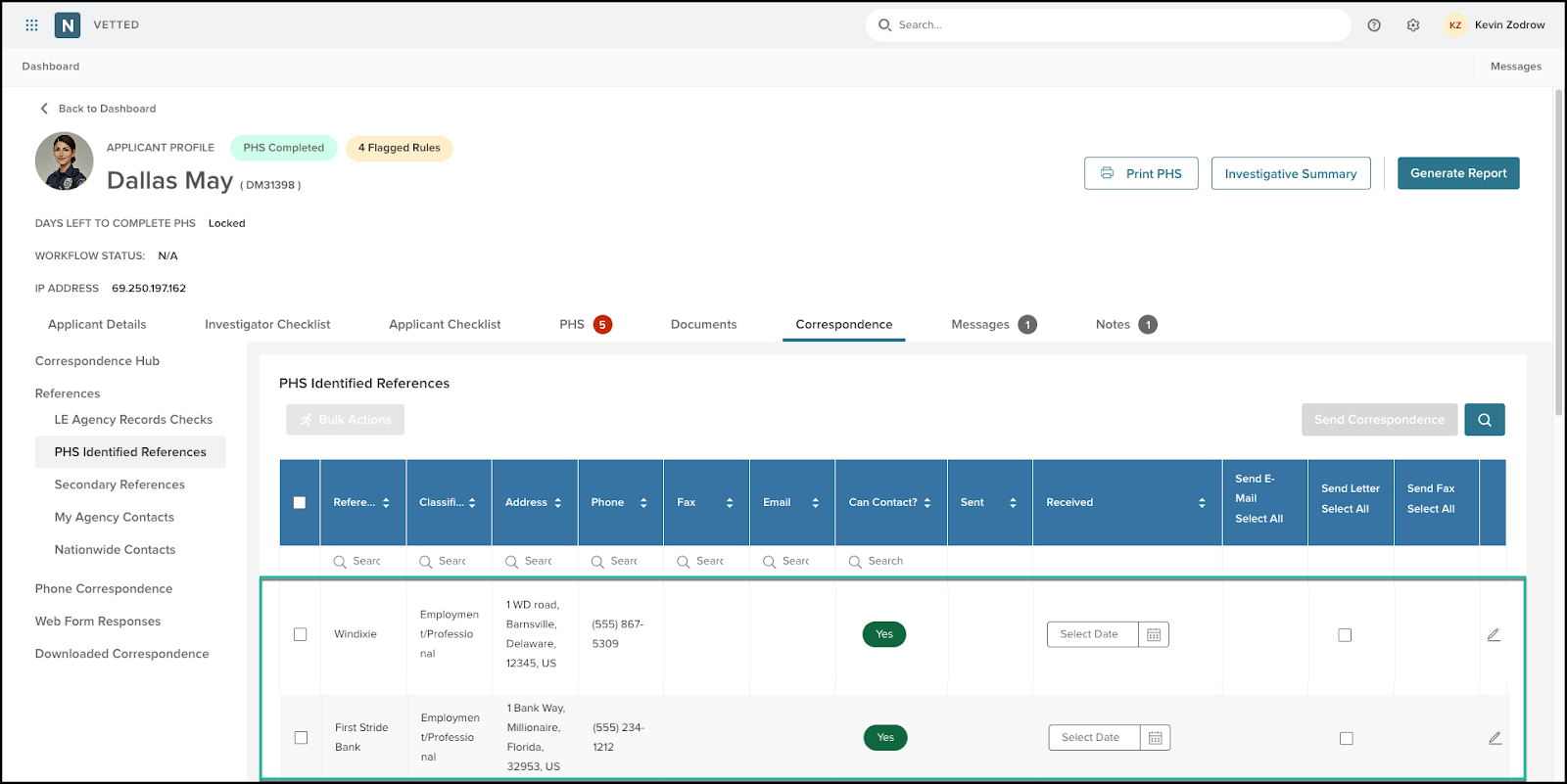Screen dimensions: 1567x784
Task: Open Downloaded Correspondence
Action: [121, 654]
